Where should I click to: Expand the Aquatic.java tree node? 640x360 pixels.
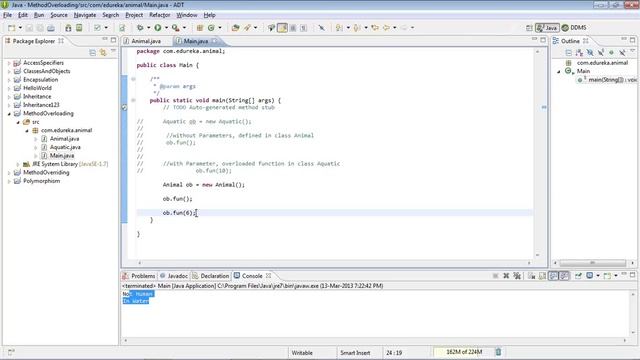point(36,147)
